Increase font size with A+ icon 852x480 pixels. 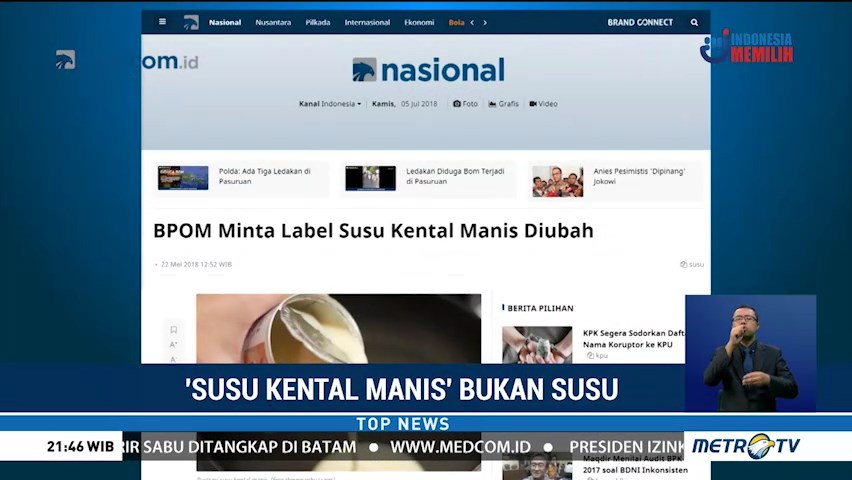(173, 345)
